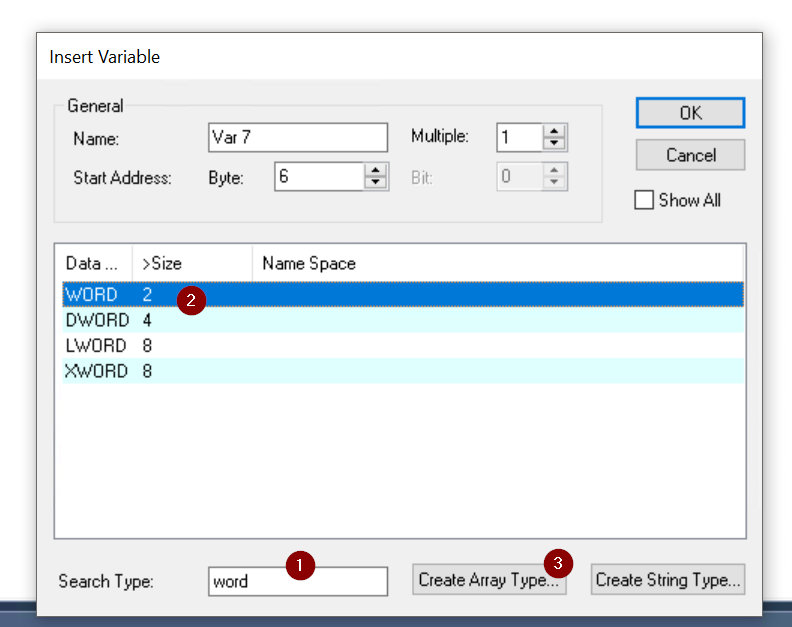Click size value 8 in LWORD row
792x627 pixels.
tap(147, 346)
